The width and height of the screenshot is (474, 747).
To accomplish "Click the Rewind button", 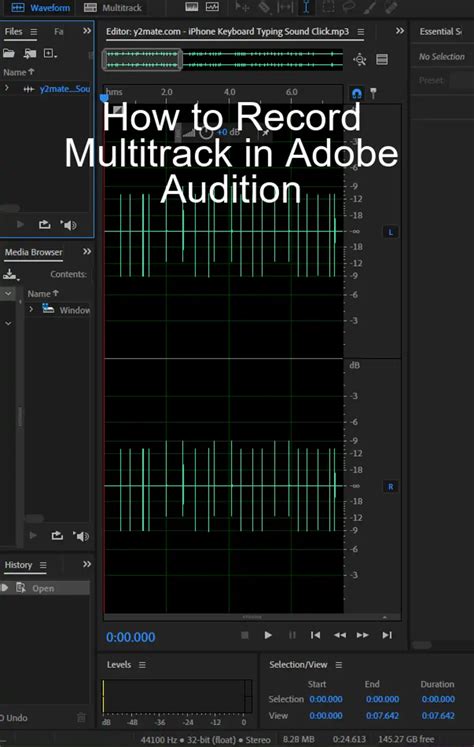I will coord(340,635).
